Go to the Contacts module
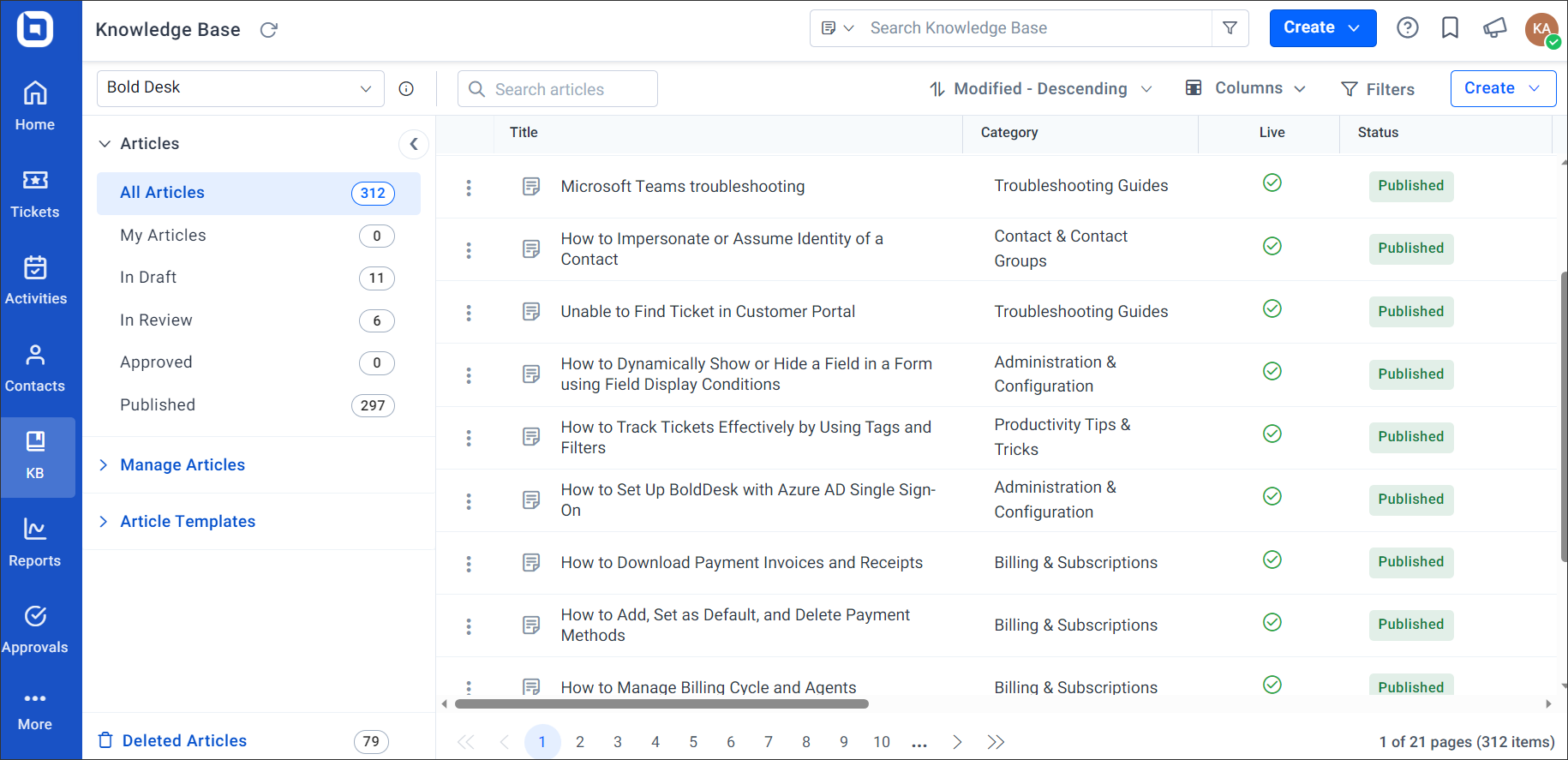This screenshot has width=1568, height=760. coord(35,368)
